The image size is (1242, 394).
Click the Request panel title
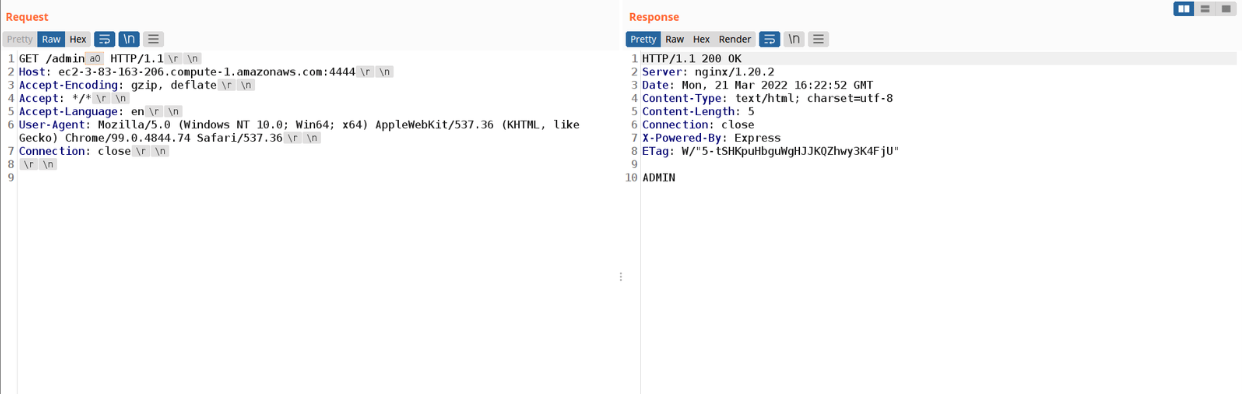[x=27, y=17]
